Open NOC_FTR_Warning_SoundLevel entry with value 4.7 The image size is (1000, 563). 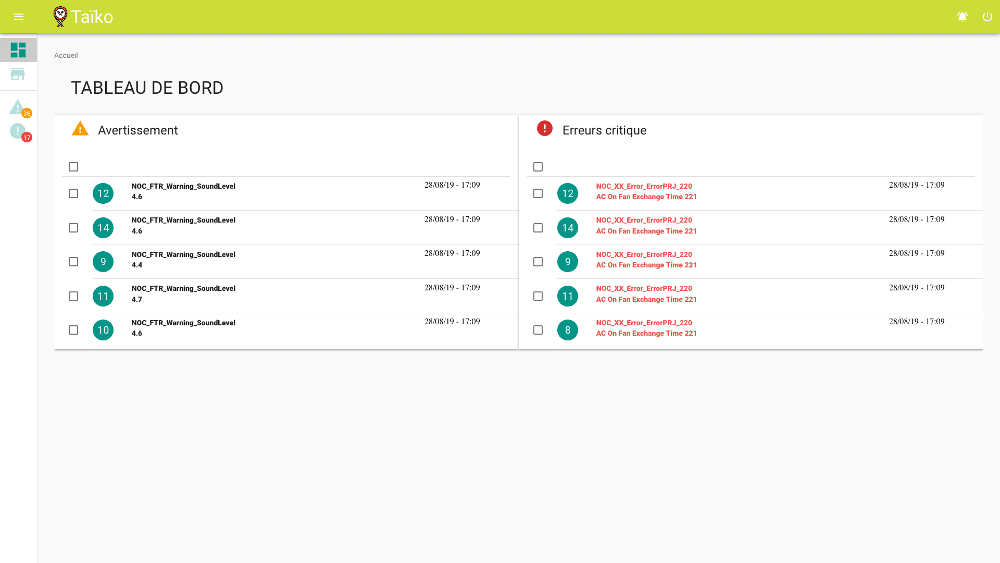(x=183, y=289)
